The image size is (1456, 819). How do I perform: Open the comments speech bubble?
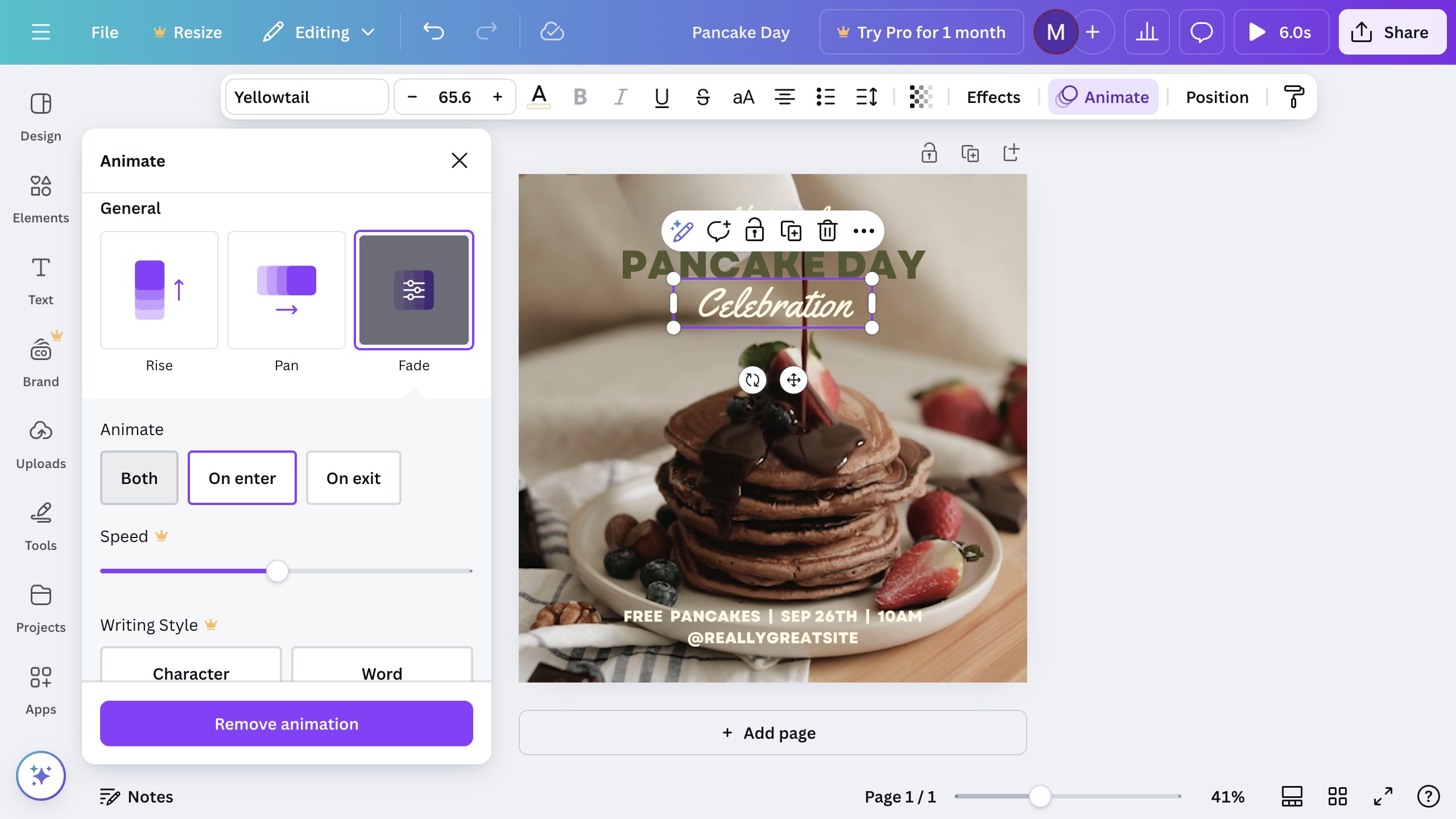click(x=1201, y=32)
